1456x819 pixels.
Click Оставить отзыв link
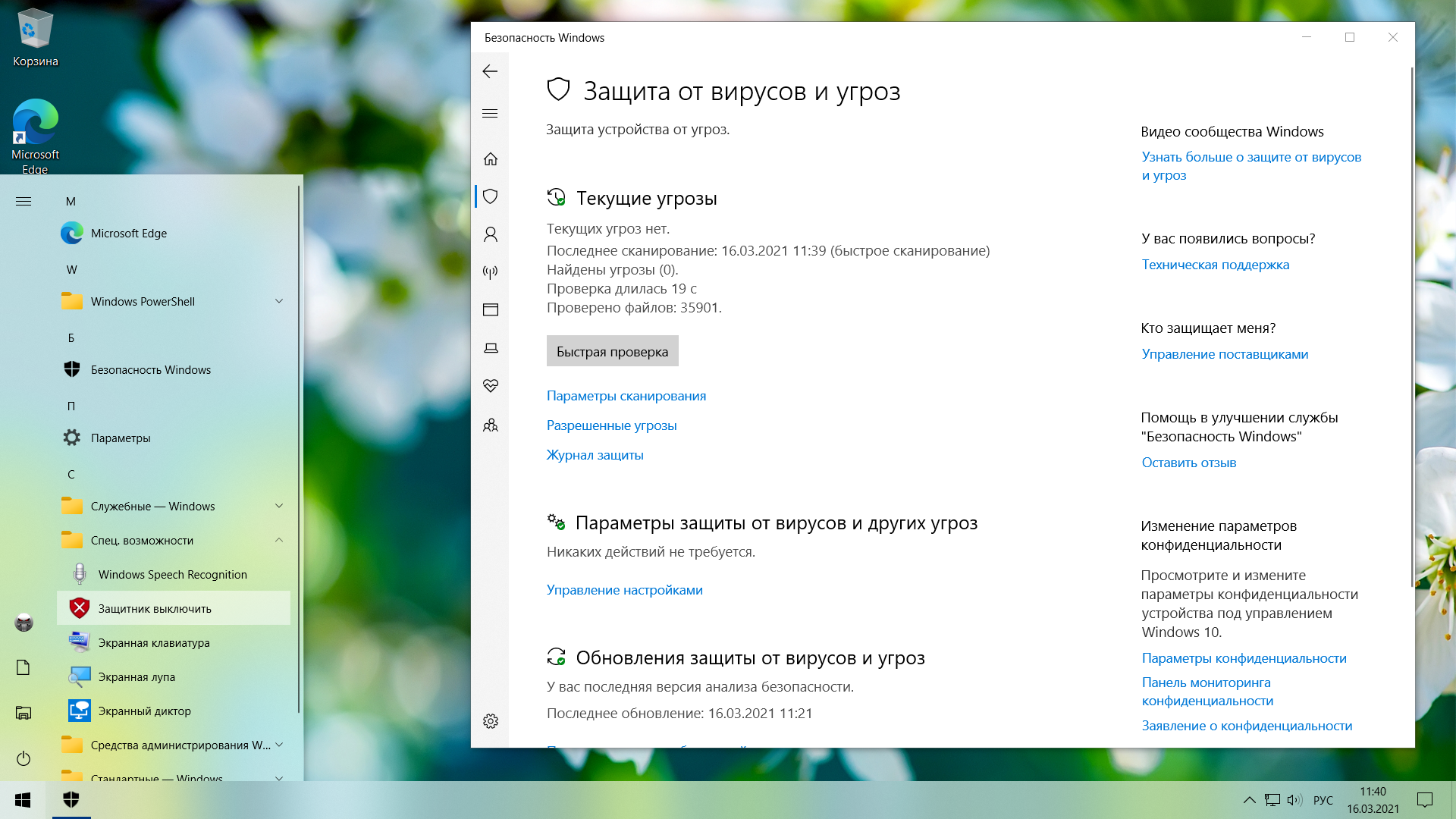tap(1189, 463)
